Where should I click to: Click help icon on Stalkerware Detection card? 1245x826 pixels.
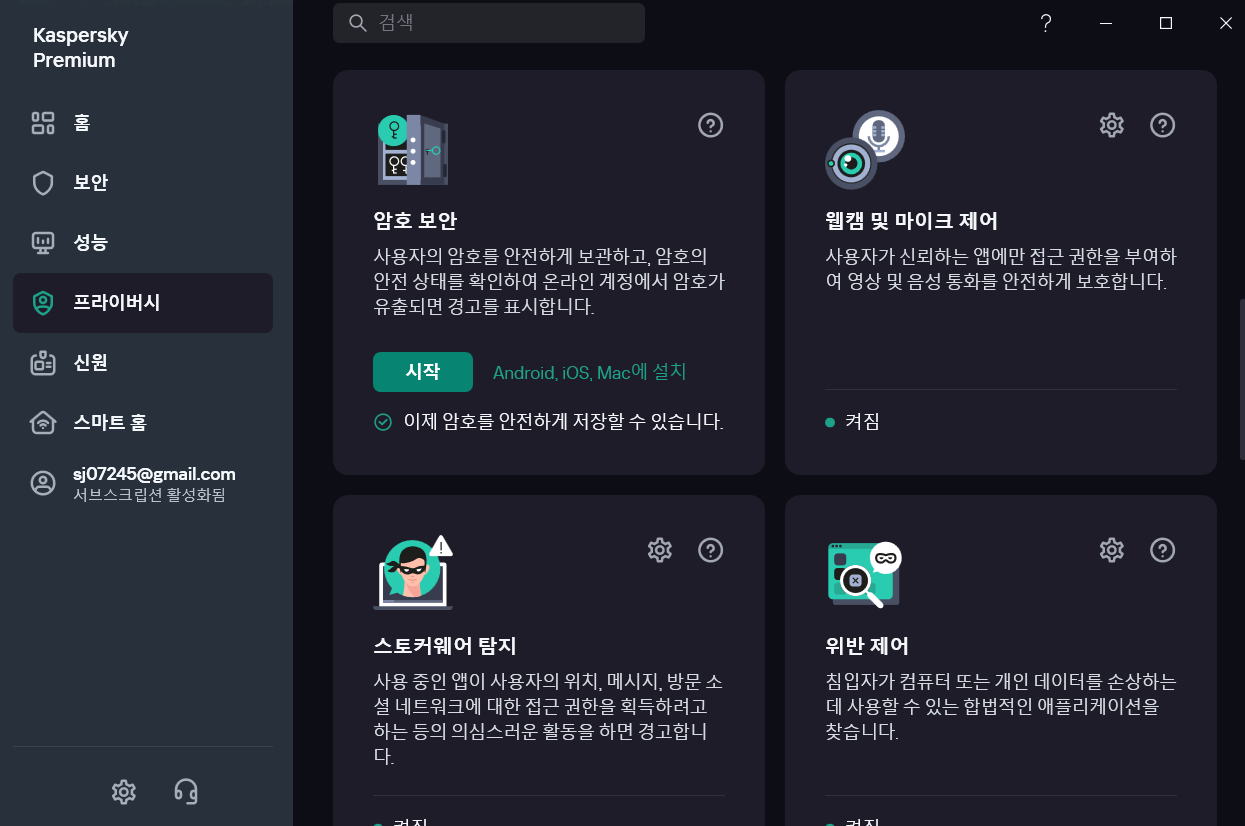710,550
